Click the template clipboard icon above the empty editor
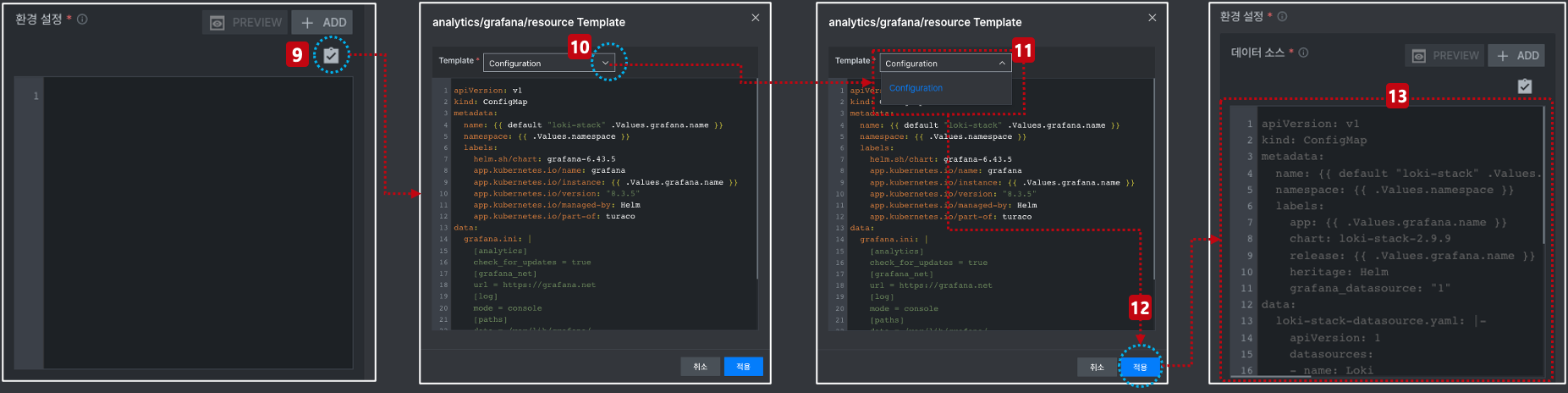 click(x=332, y=56)
